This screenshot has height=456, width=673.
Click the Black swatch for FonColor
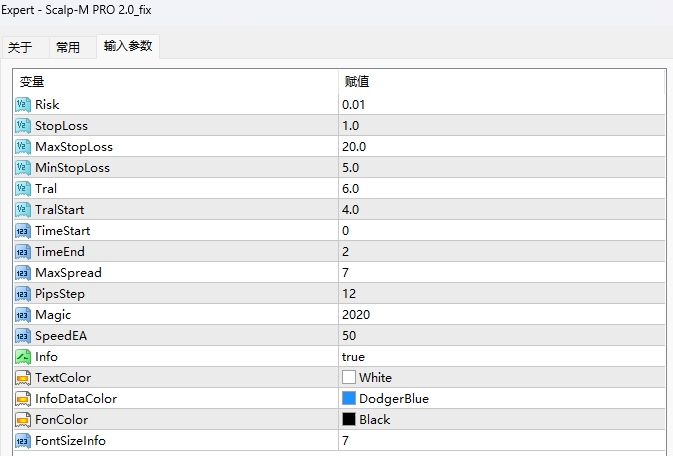click(349, 420)
